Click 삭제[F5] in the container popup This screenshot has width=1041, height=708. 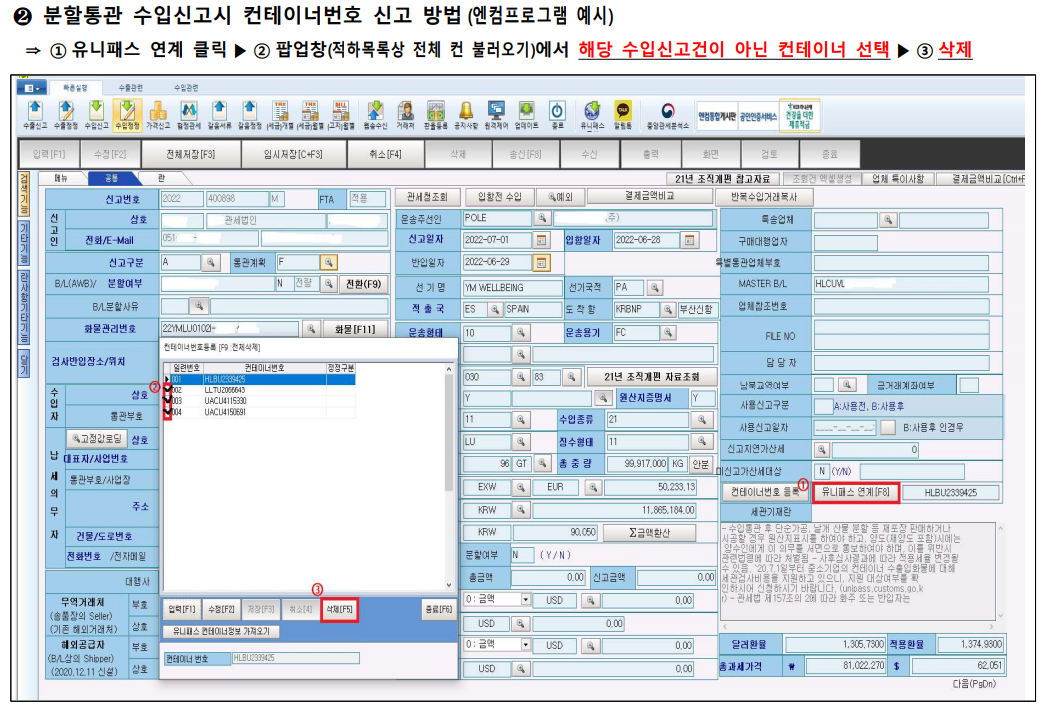click(x=339, y=609)
